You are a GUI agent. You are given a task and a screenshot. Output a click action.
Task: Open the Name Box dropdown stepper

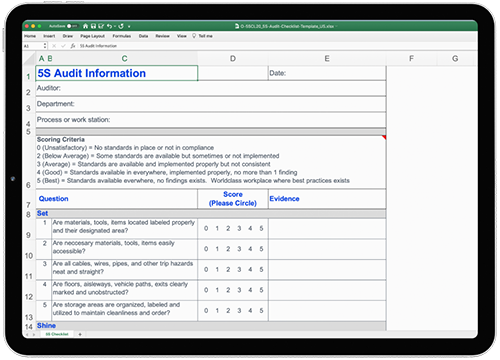pyautogui.click(x=45, y=46)
